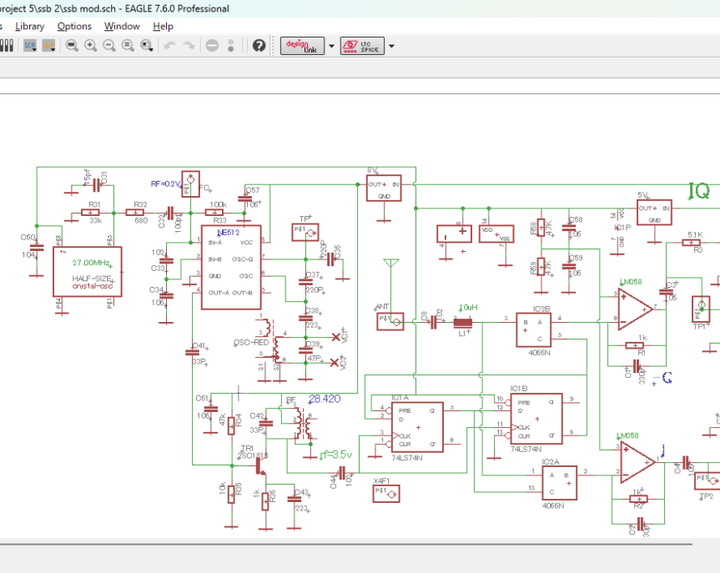This screenshot has width=720, height=573.
Task: Click the Zoom out magnifier icon
Action: (x=109, y=46)
